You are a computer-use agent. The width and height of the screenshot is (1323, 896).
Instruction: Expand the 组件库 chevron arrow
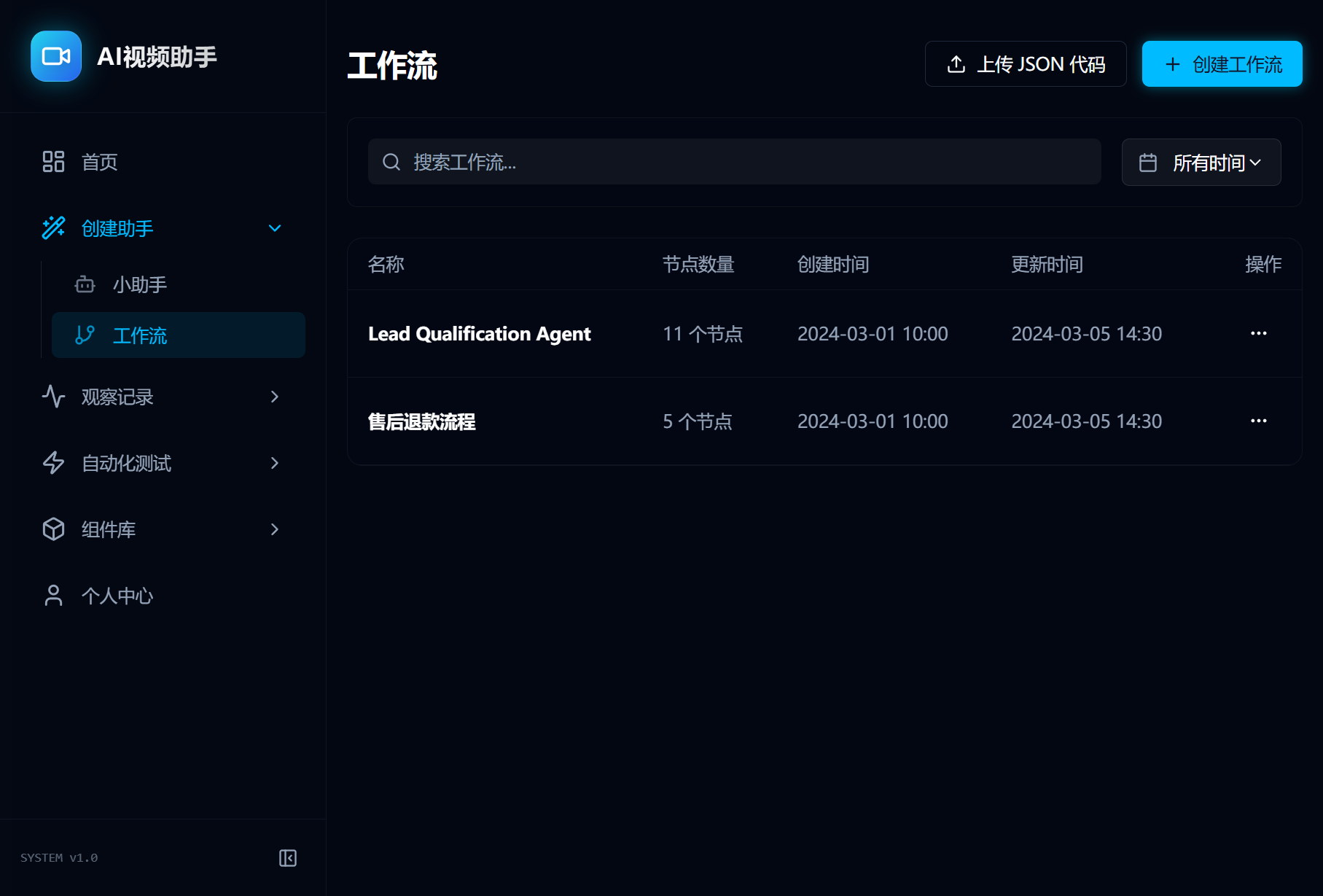[275, 529]
